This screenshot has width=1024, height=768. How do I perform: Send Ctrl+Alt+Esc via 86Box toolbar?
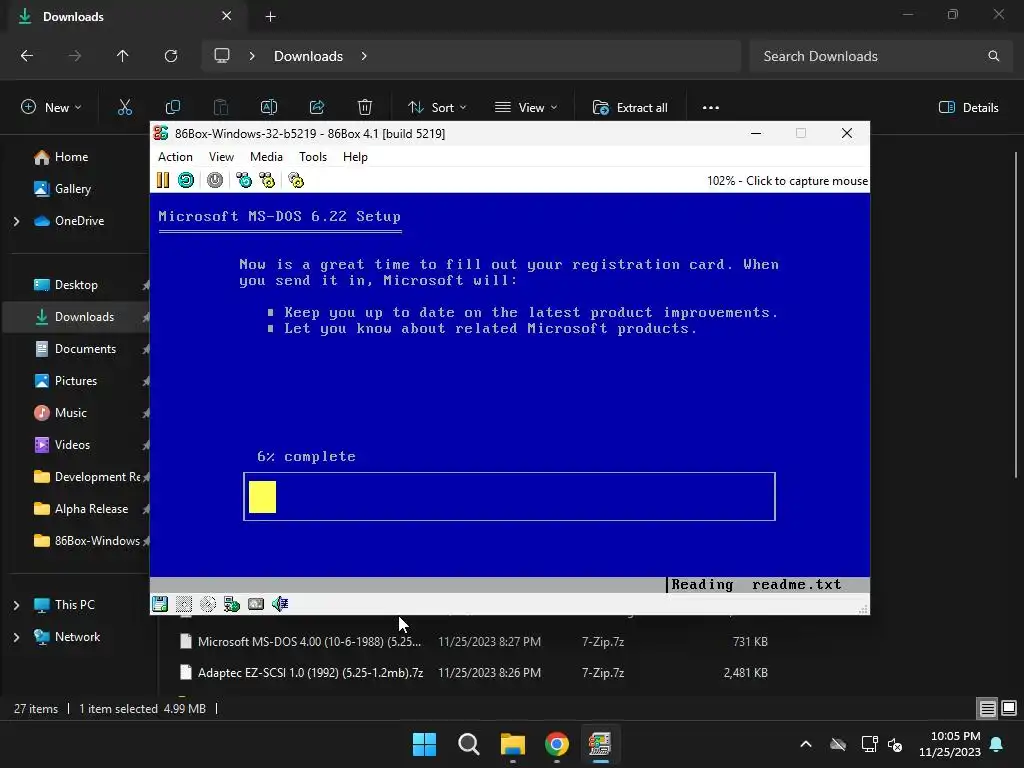coord(267,180)
